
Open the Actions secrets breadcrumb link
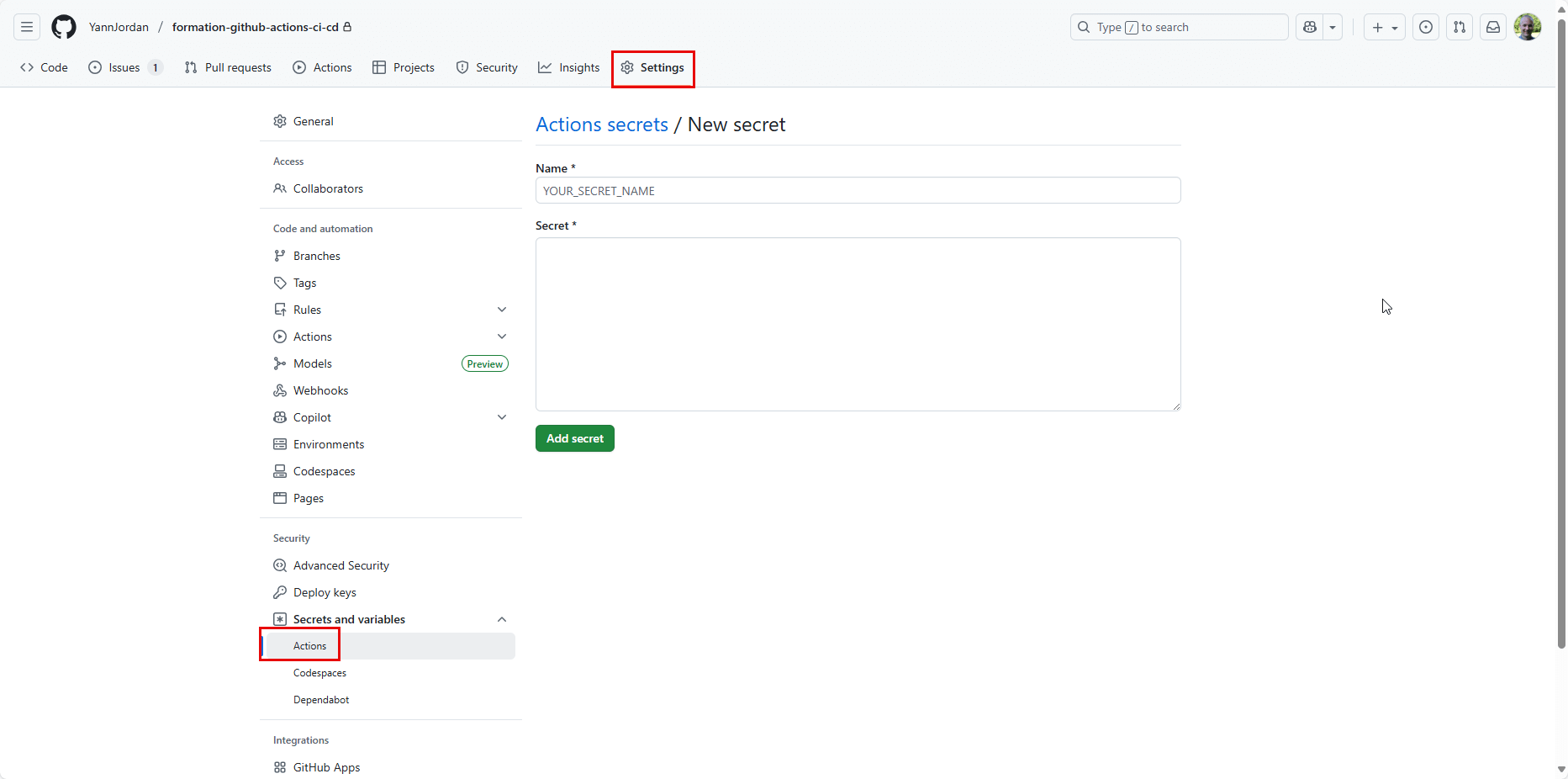(x=601, y=124)
